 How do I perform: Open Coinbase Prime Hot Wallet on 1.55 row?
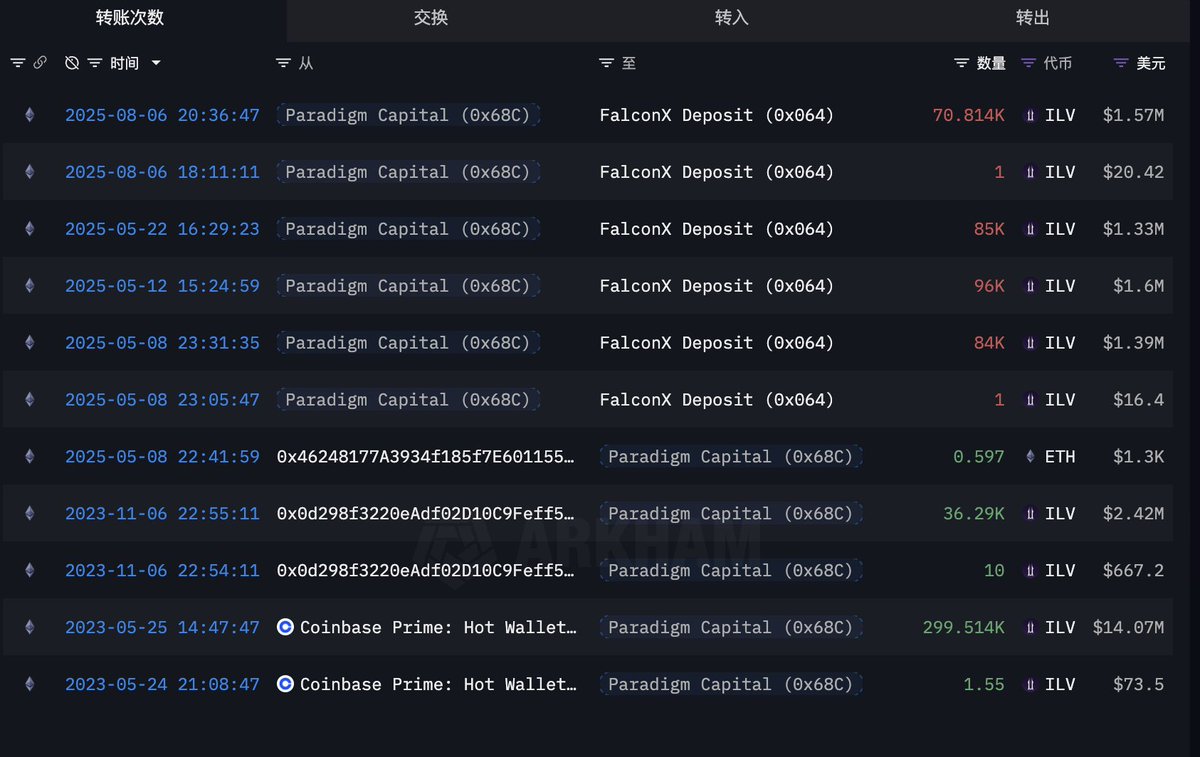coord(439,685)
